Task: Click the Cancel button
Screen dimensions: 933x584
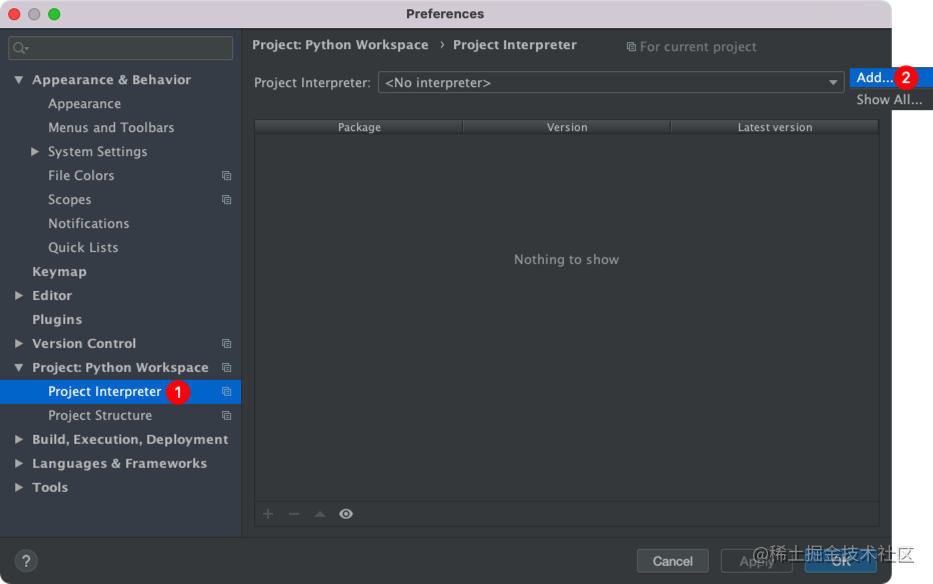Action: [672, 561]
